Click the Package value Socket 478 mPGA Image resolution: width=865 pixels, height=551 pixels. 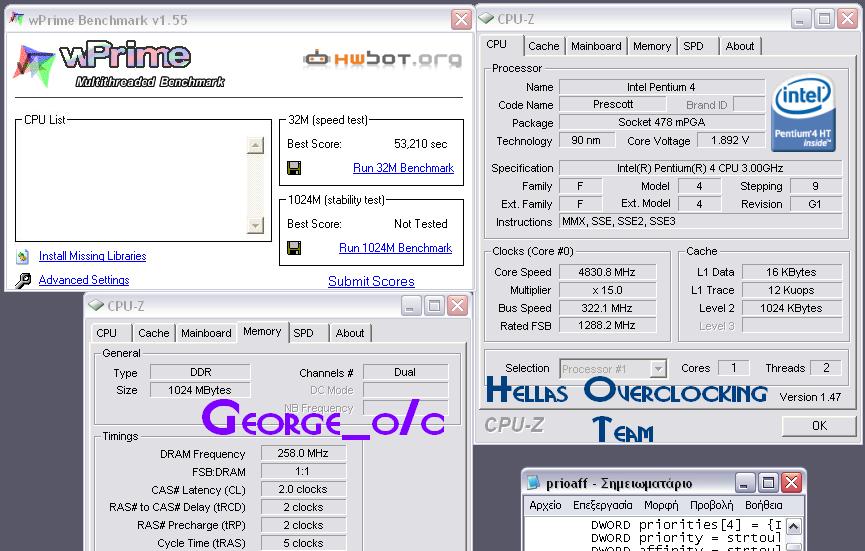pyautogui.click(x=661, y=122)
